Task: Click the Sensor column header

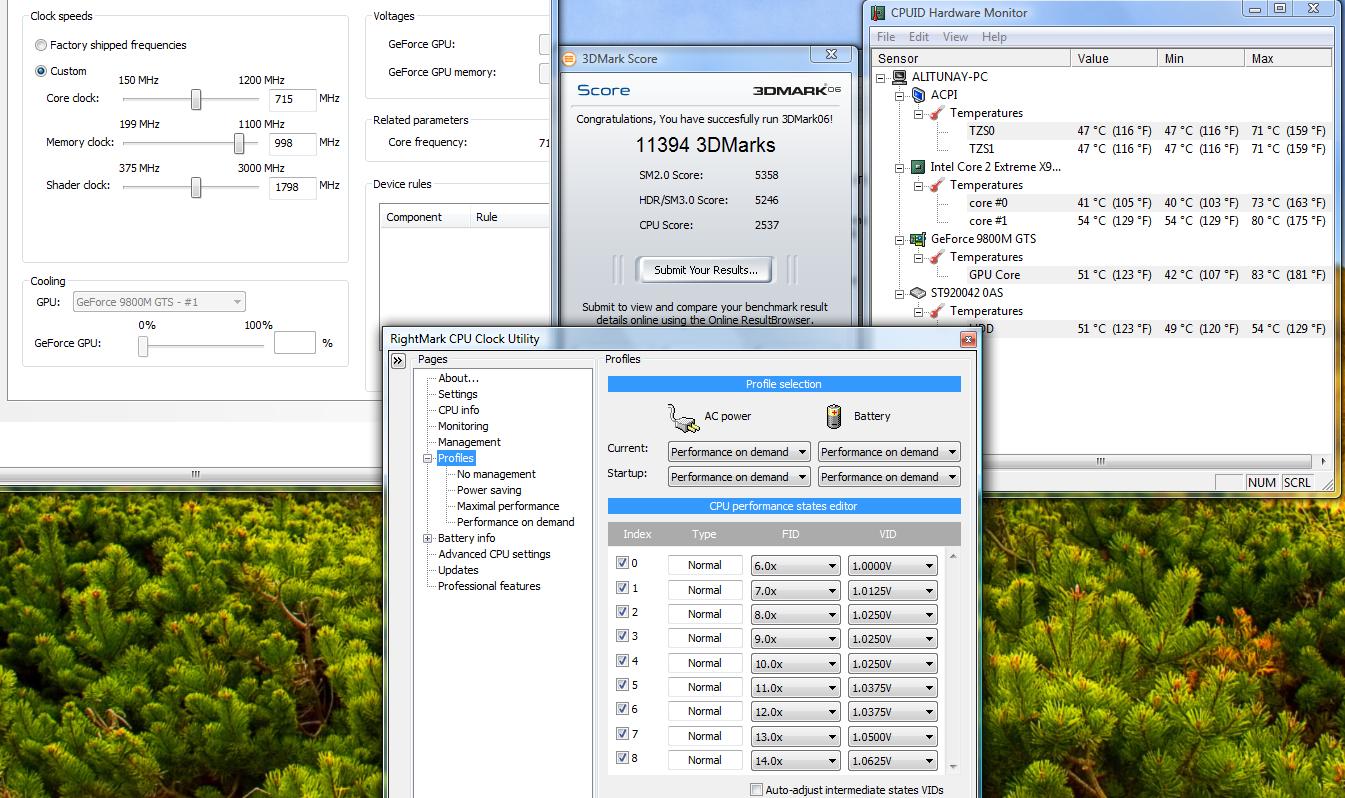Action: click(971, 59)
